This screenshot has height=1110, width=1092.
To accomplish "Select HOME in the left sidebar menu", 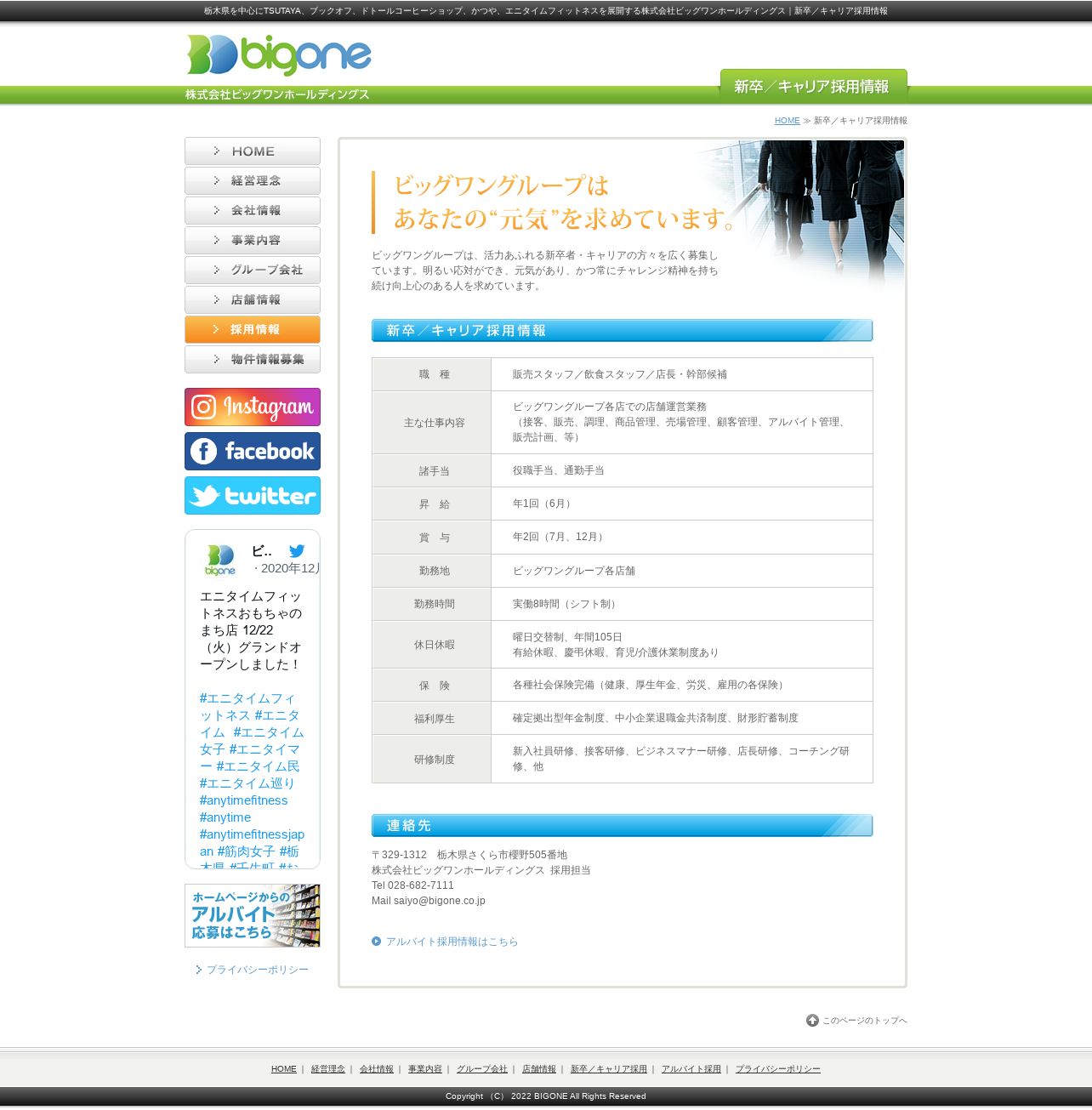I will tap(253, 151).
